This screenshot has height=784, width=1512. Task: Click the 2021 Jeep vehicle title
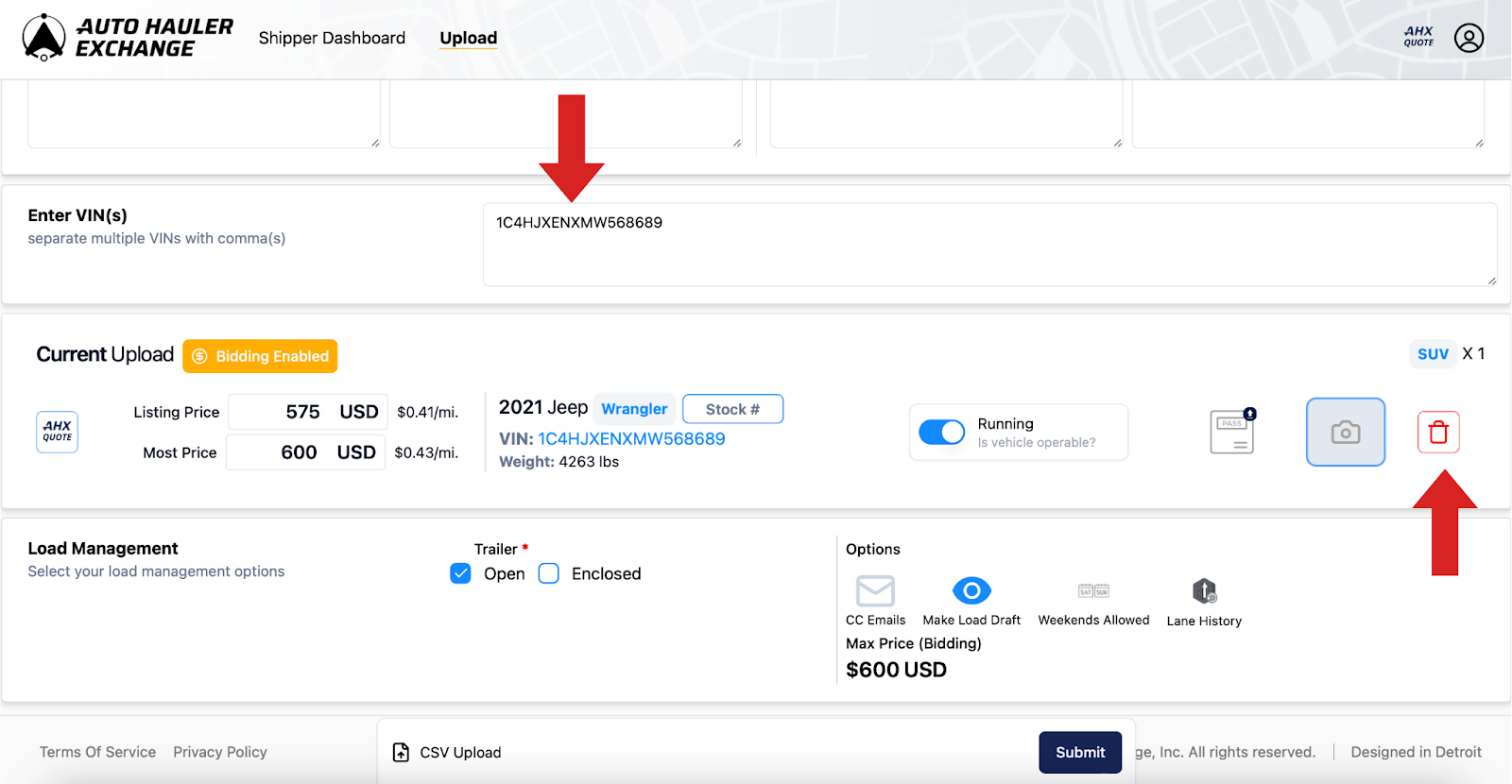(x=543, y=407)
